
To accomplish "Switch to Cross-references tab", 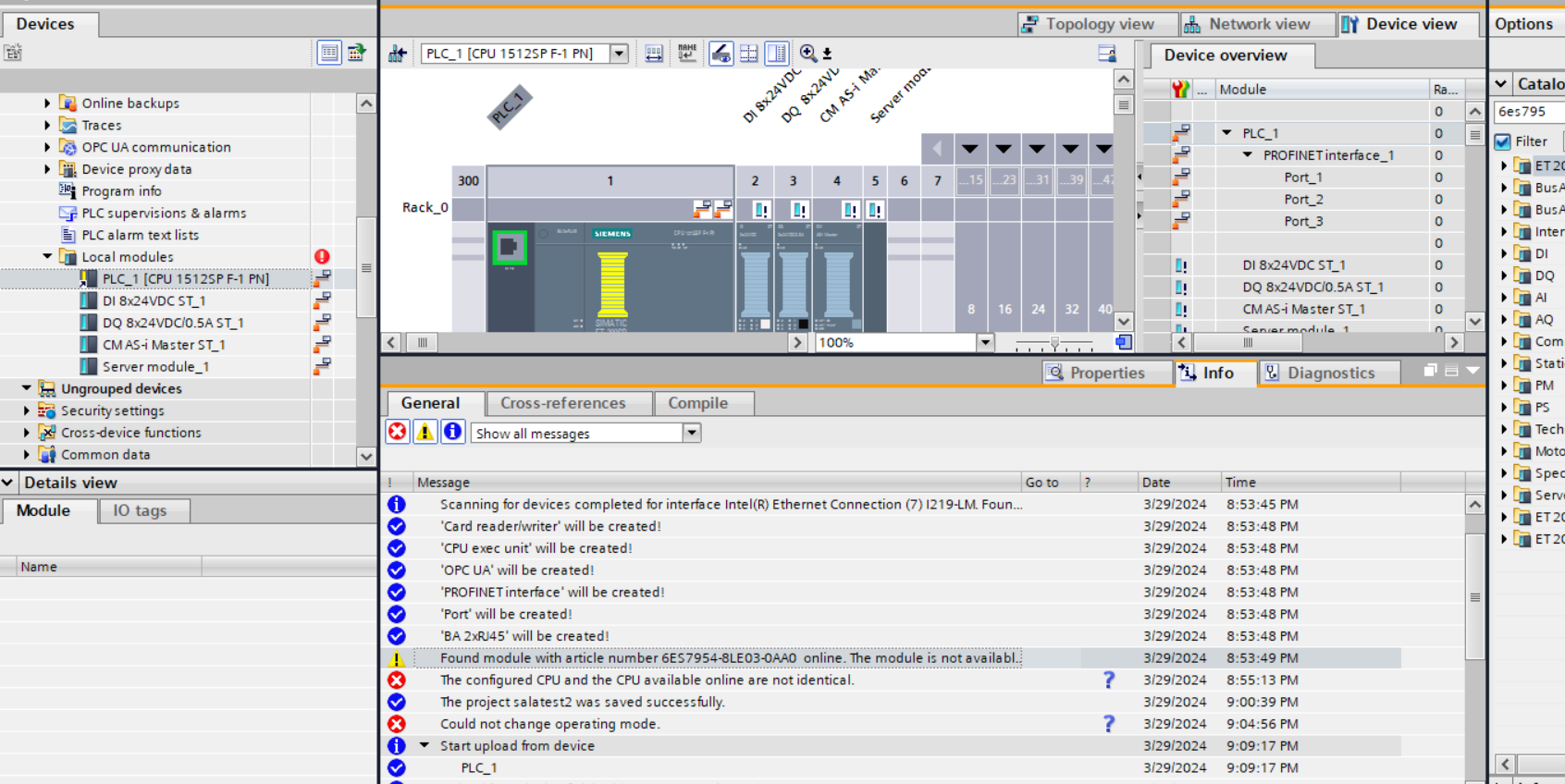I will coord(563,403).
